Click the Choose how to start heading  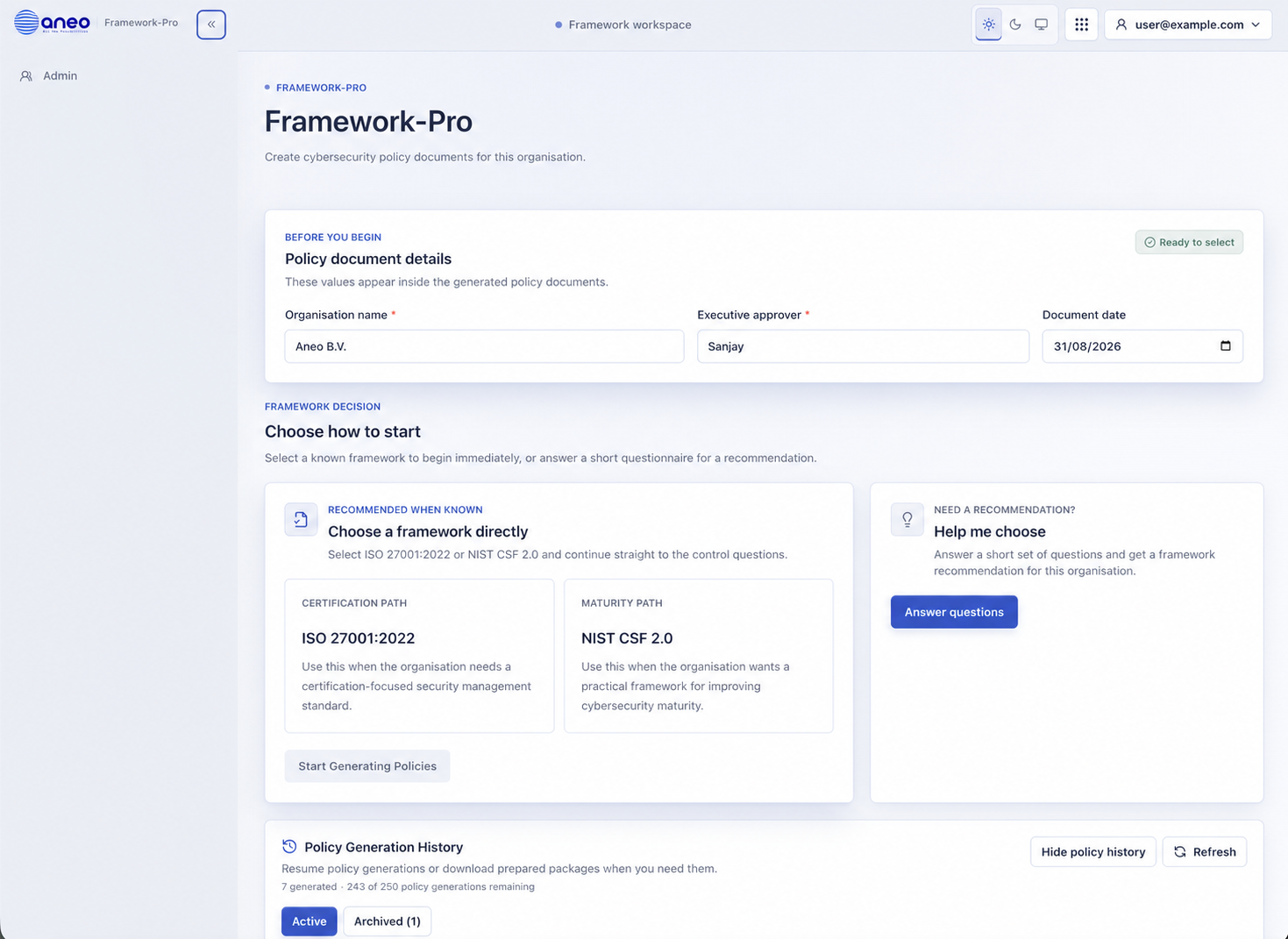click(343, 431)
